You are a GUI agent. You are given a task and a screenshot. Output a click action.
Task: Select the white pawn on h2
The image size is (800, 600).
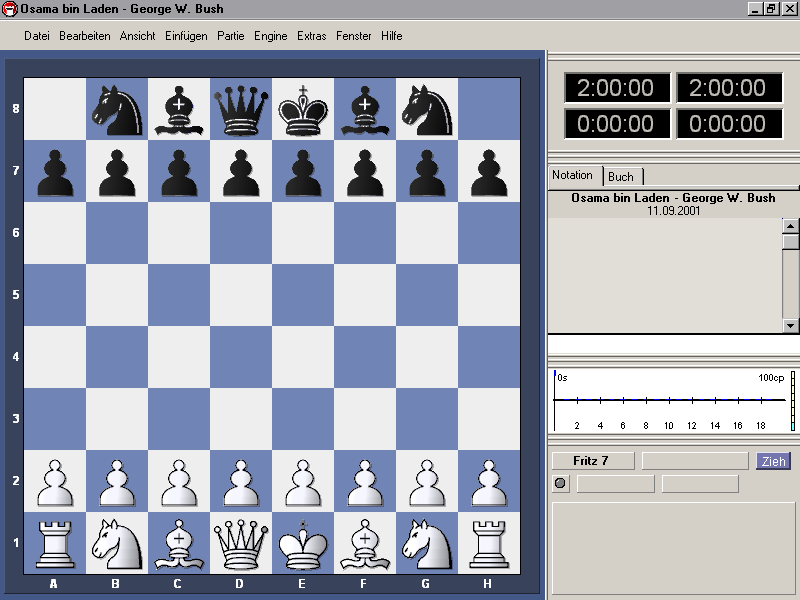pos(489,481)
